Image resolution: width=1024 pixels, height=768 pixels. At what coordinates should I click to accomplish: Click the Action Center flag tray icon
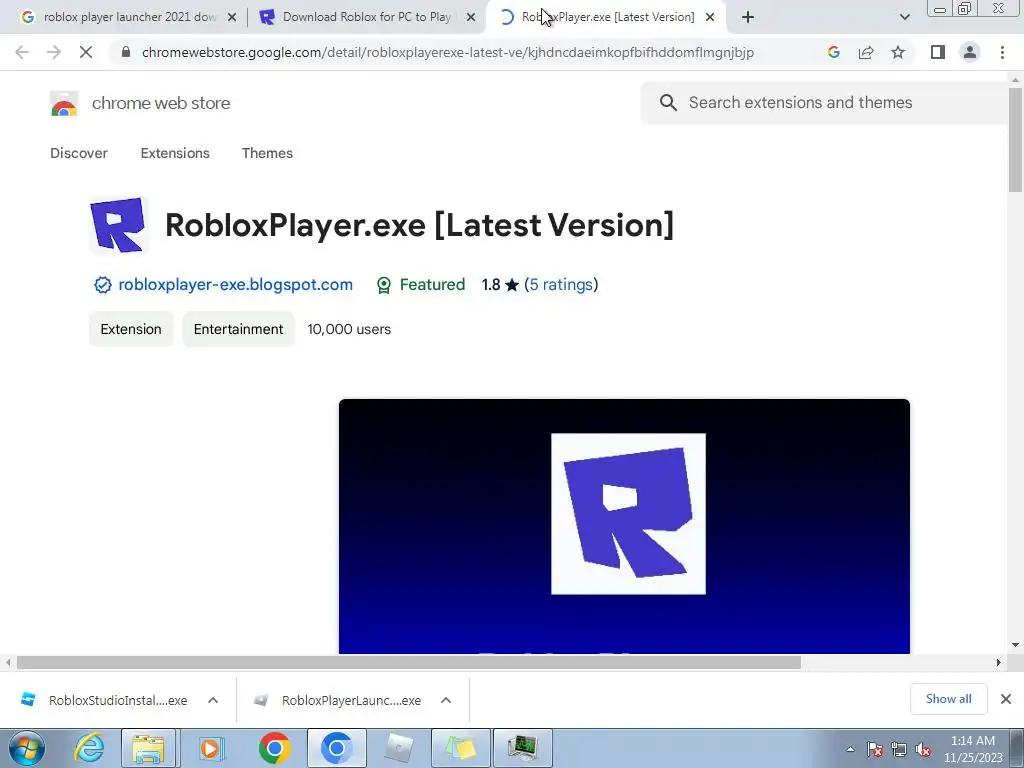pyautogui.click(x=875, y=749)
